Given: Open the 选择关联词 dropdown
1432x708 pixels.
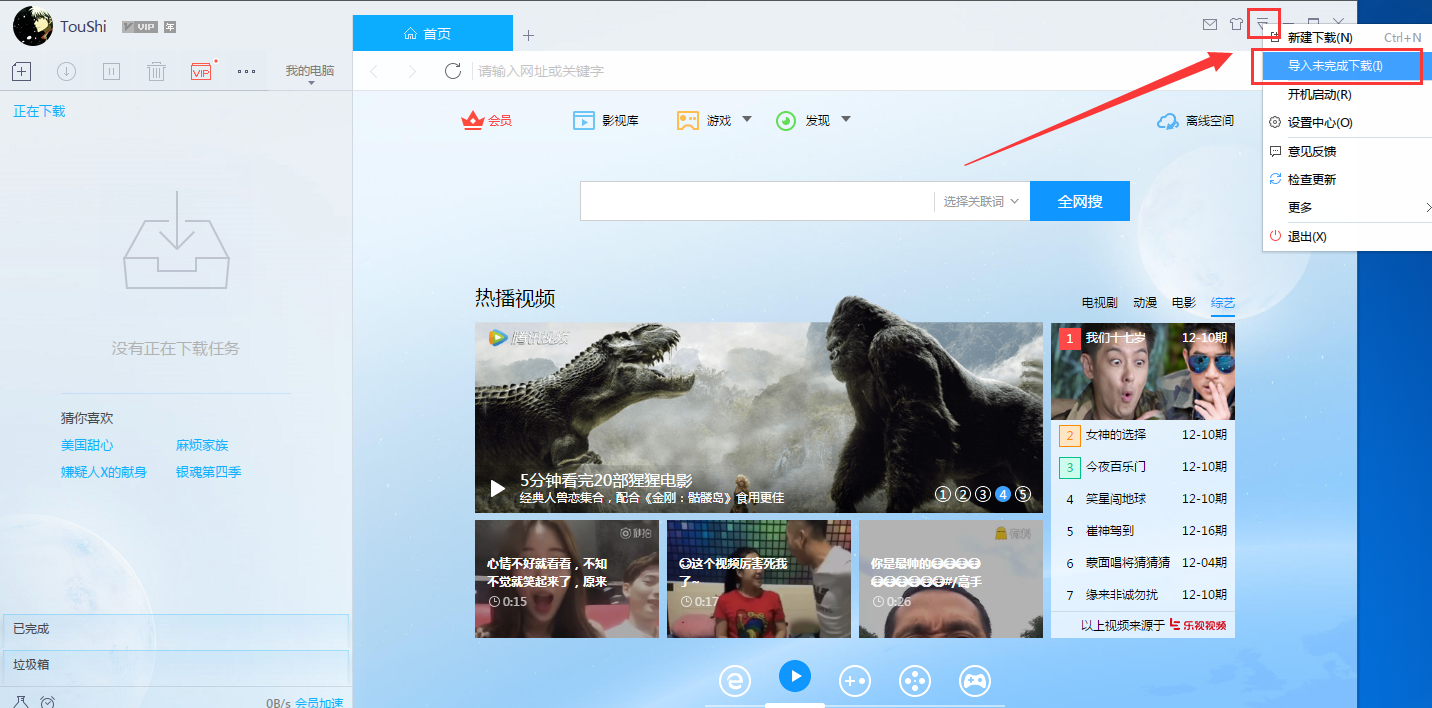Looking at the screenshot, I should pyautogui.click(x=981, y=201).
